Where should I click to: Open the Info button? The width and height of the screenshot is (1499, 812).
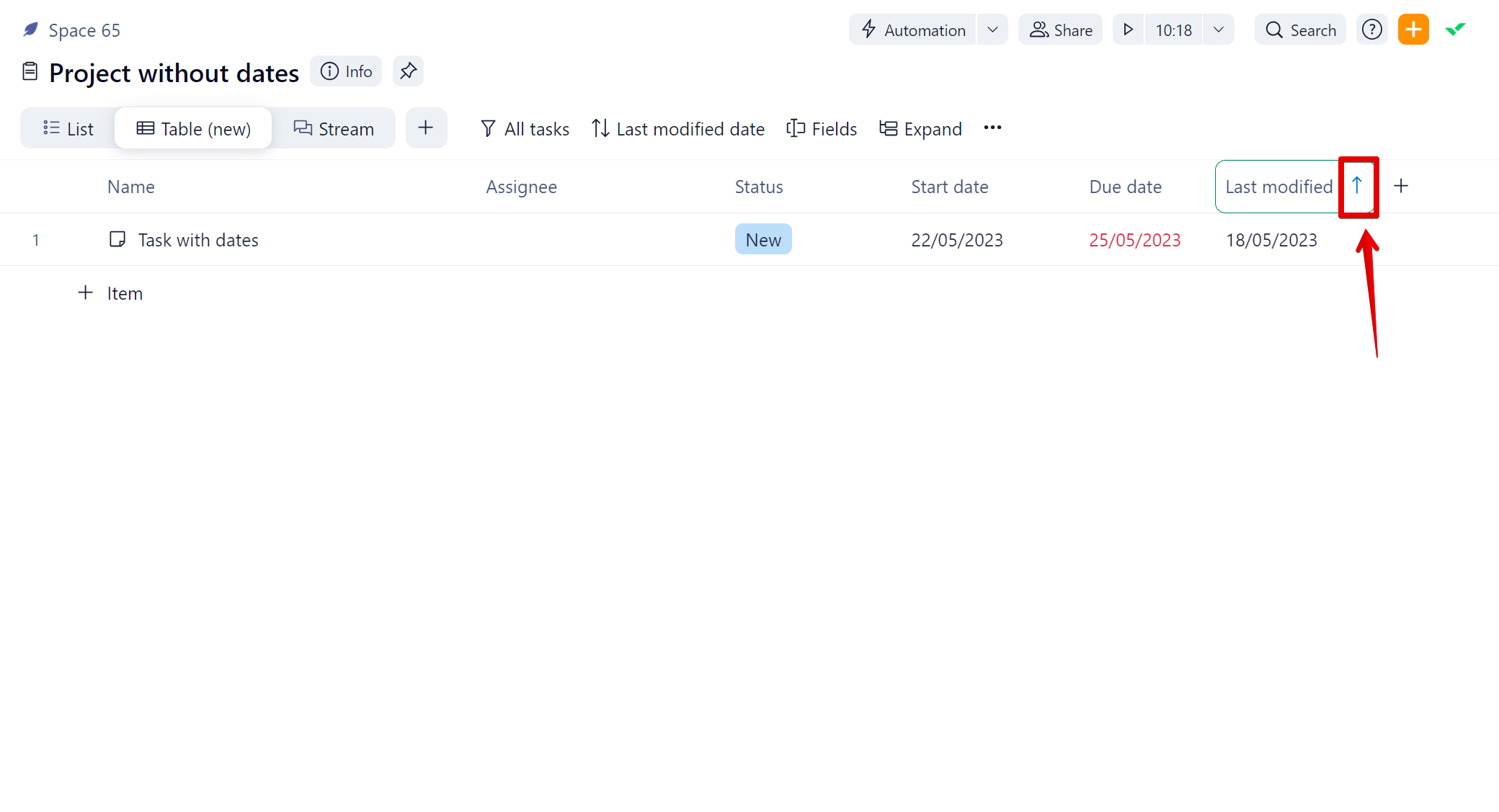tap(346, 71)
